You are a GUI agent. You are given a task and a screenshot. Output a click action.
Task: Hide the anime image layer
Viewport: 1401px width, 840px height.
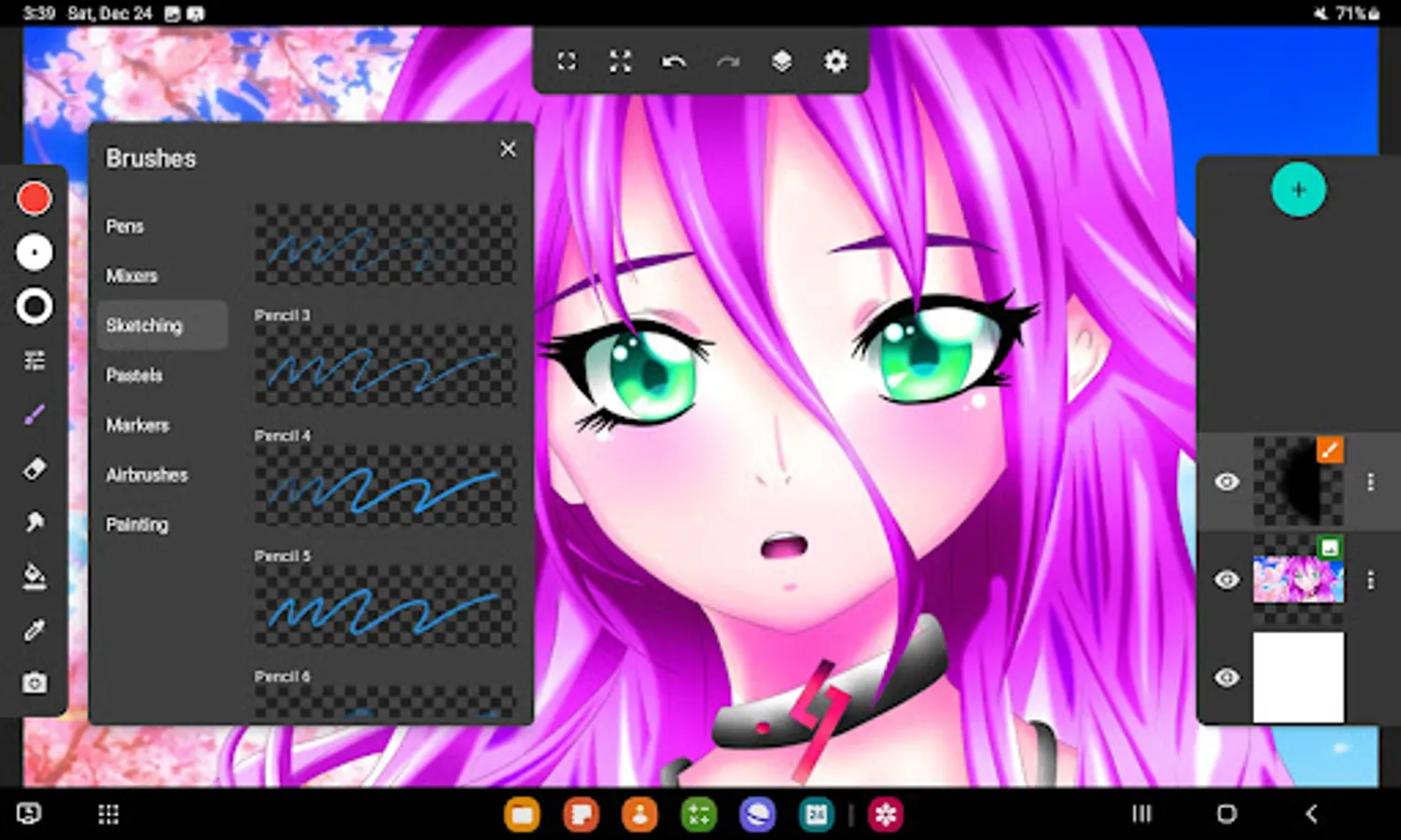pyautogui.click(x=1227, y=580)
